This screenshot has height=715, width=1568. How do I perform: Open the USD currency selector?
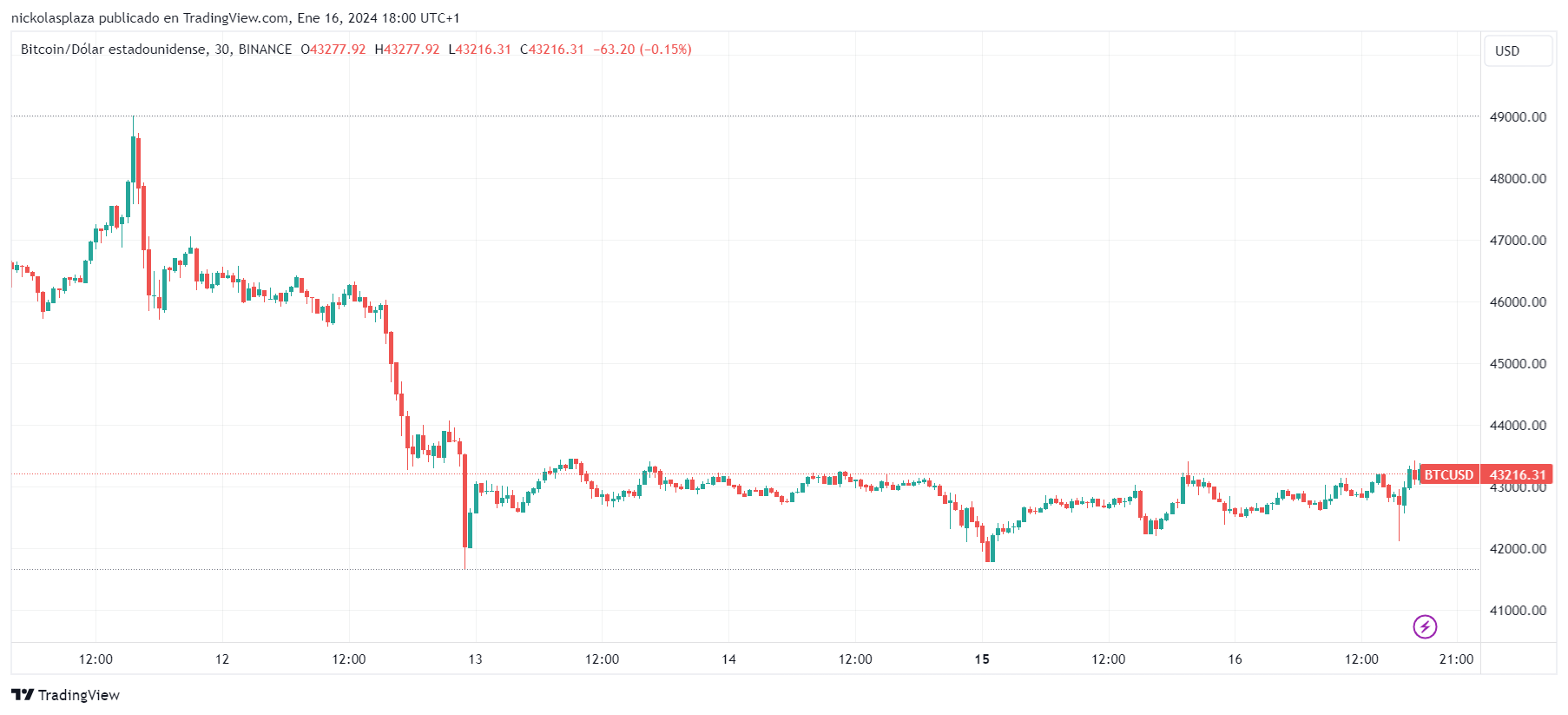pyautogui.click(x=1517, y=51)
